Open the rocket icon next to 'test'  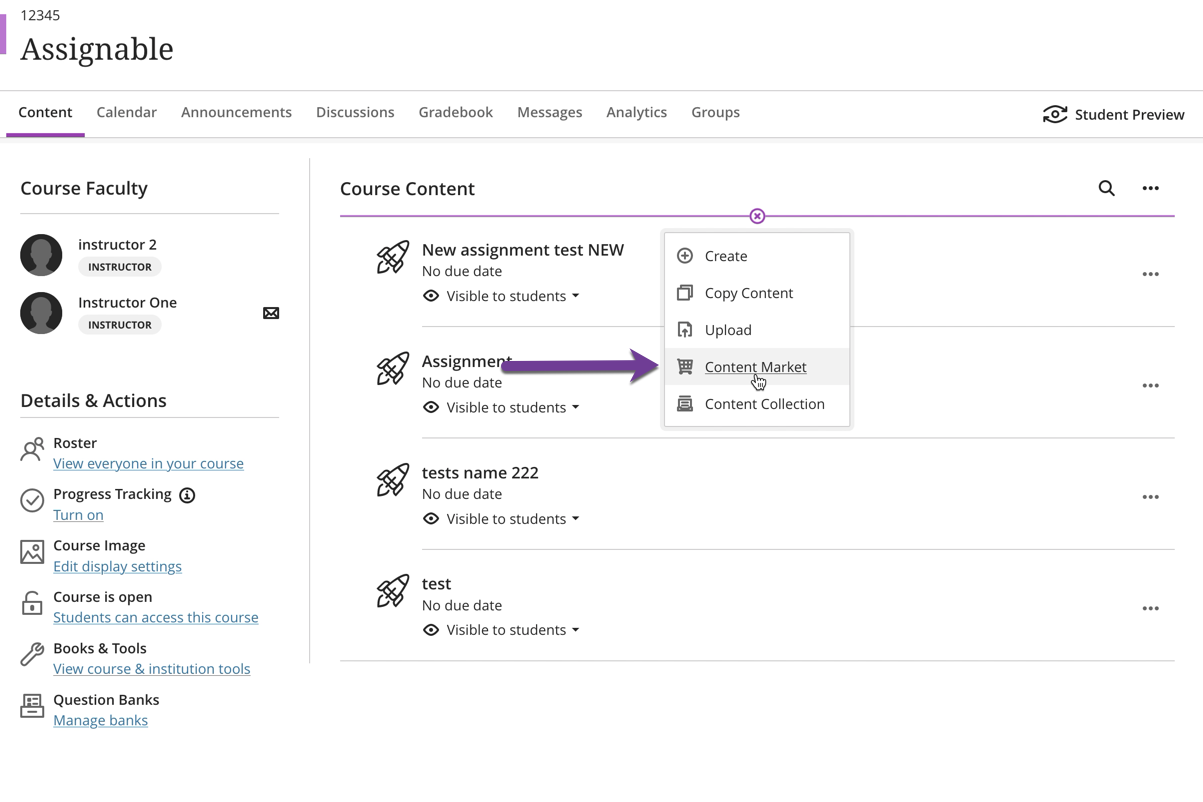click(x=392, y=591)
